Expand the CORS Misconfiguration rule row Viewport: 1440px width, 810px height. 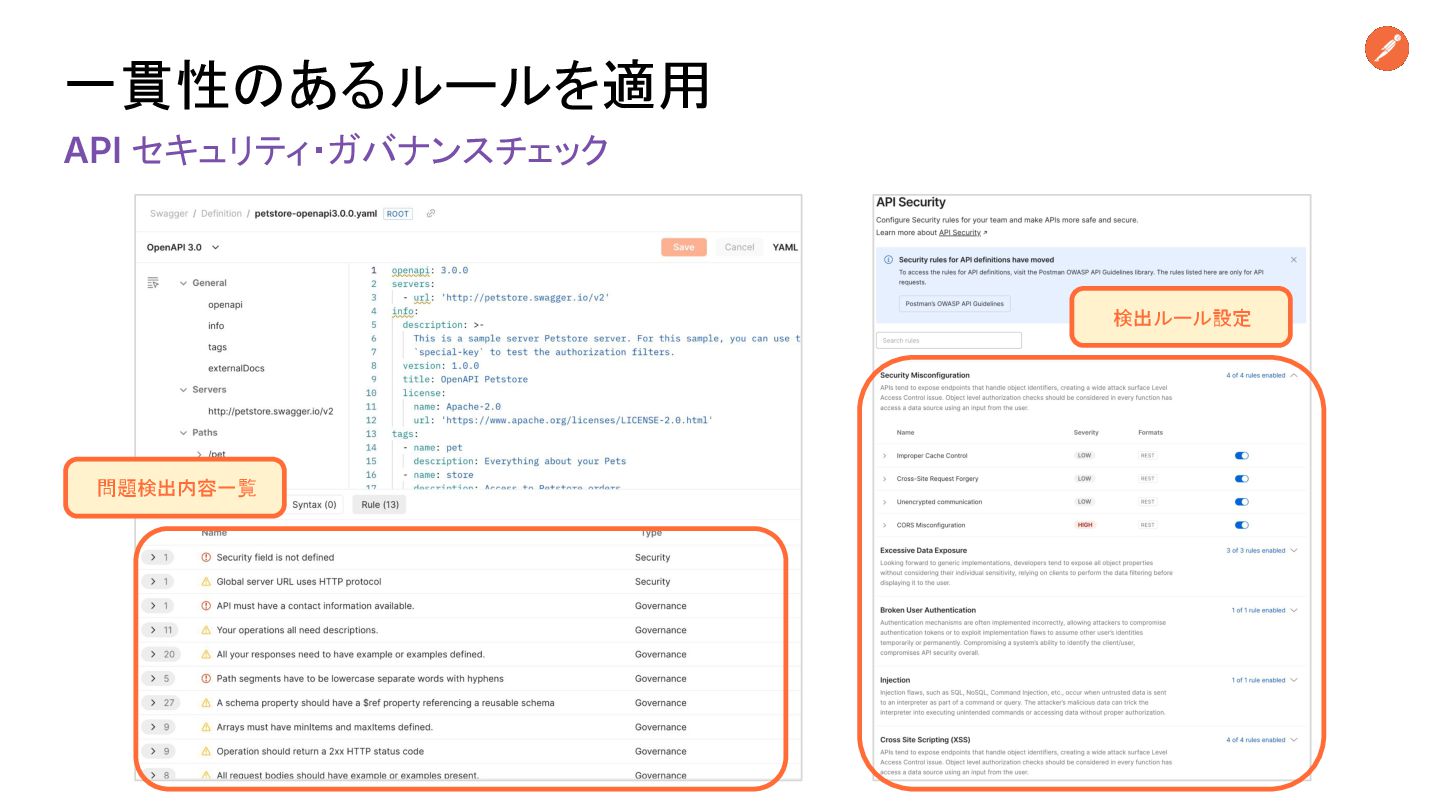tap(885, 525)
